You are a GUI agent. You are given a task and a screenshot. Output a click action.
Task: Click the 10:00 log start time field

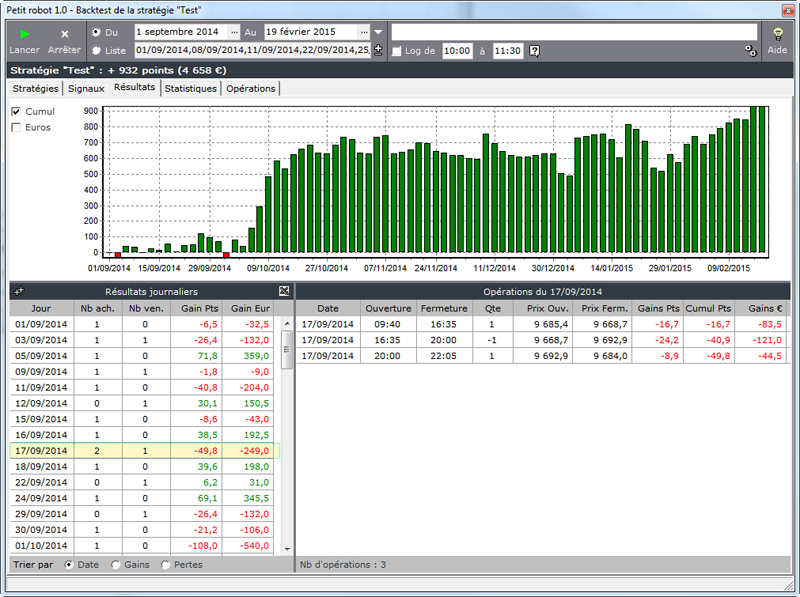[457, 51]
